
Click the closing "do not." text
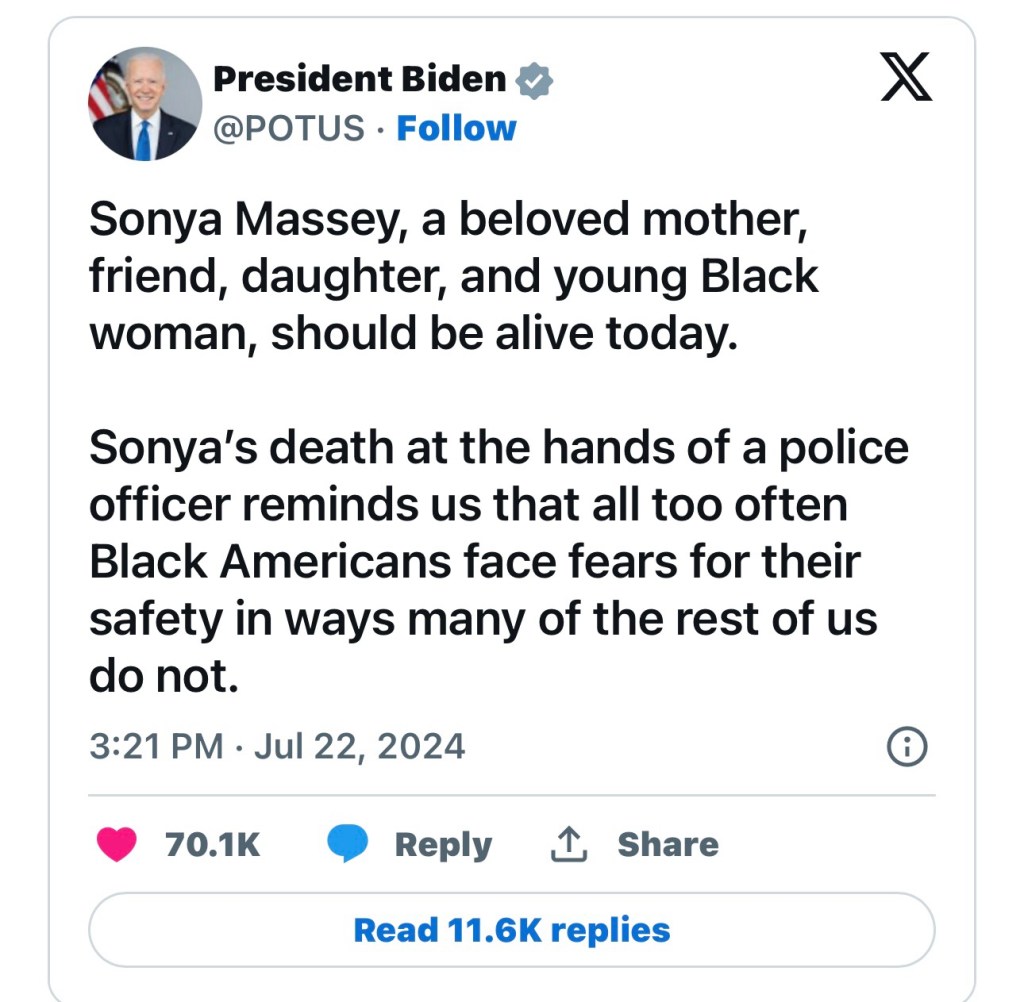164,676
